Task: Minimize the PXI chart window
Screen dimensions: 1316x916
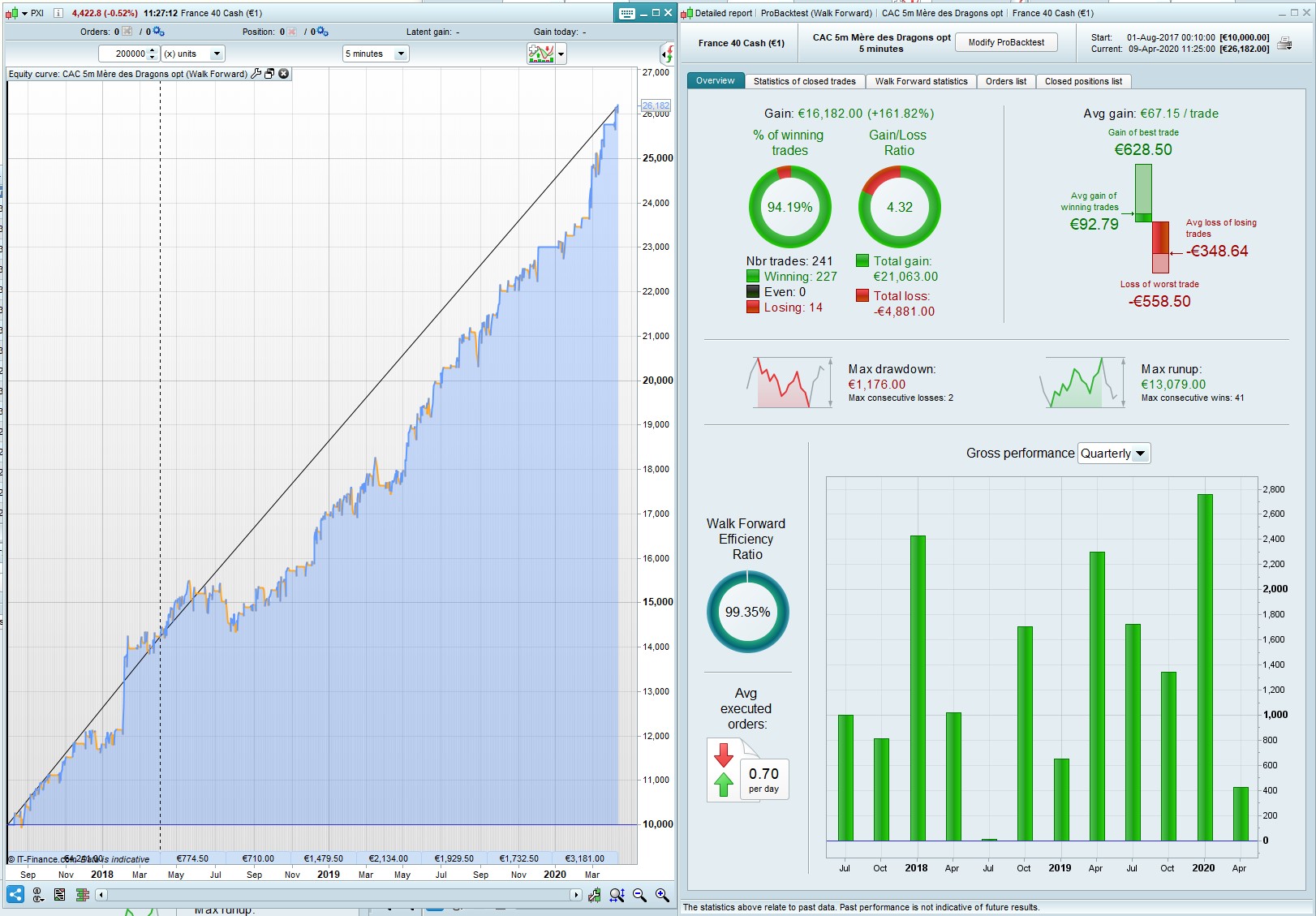Action: (x=643, y=13)
